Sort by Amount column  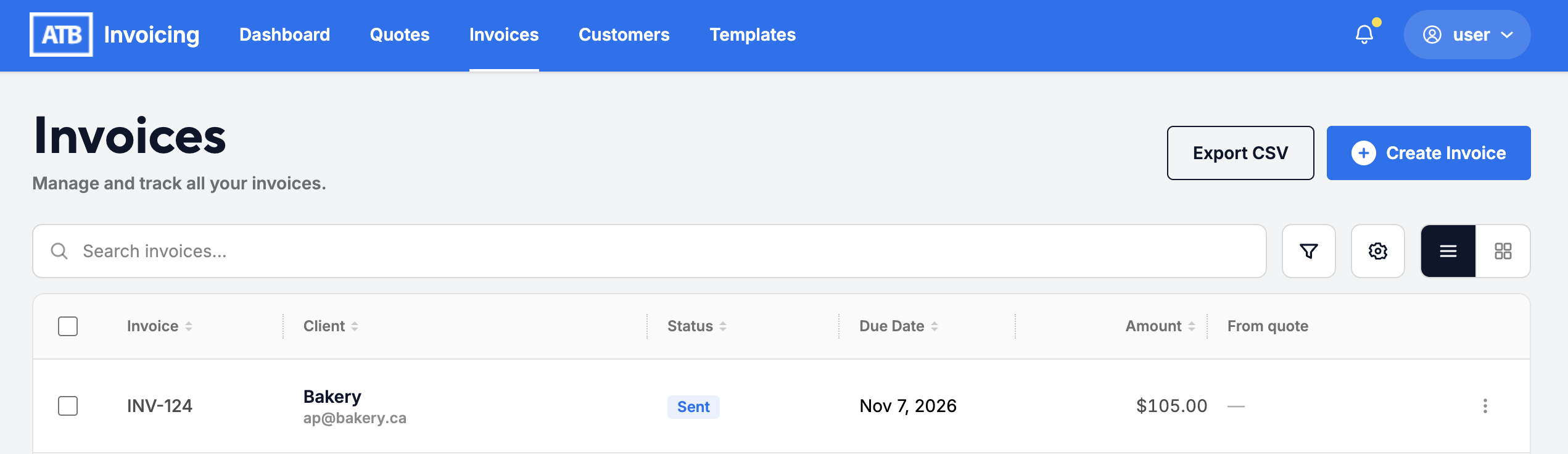click(1160, 326)
